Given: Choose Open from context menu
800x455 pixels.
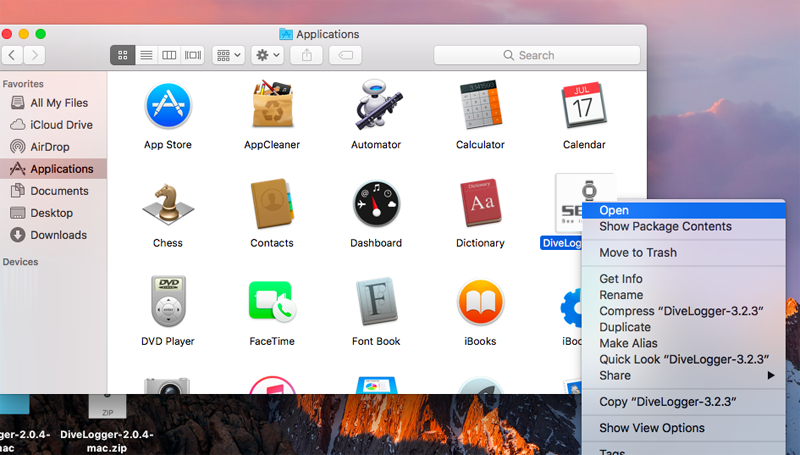Looking at the screenshot, I should (x=684, y=210).
